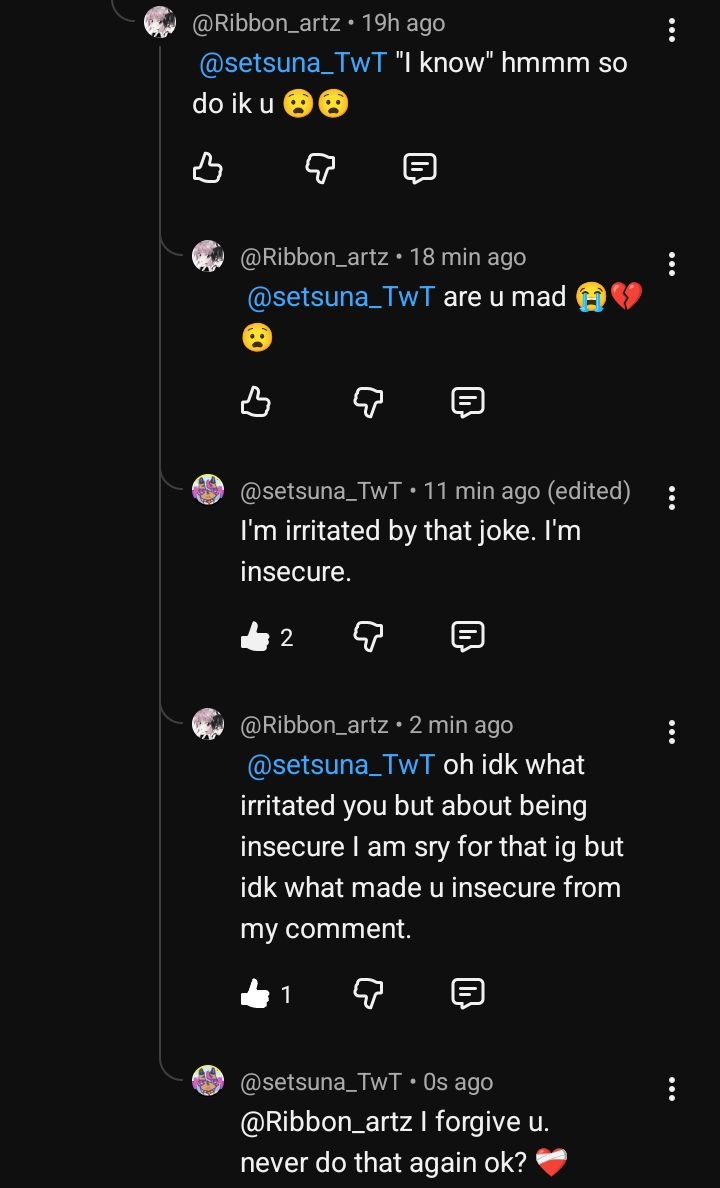Screen dimensions: 720x1188
Task: Open more options for the 2 min ago comment
Action: click(672, 732)
